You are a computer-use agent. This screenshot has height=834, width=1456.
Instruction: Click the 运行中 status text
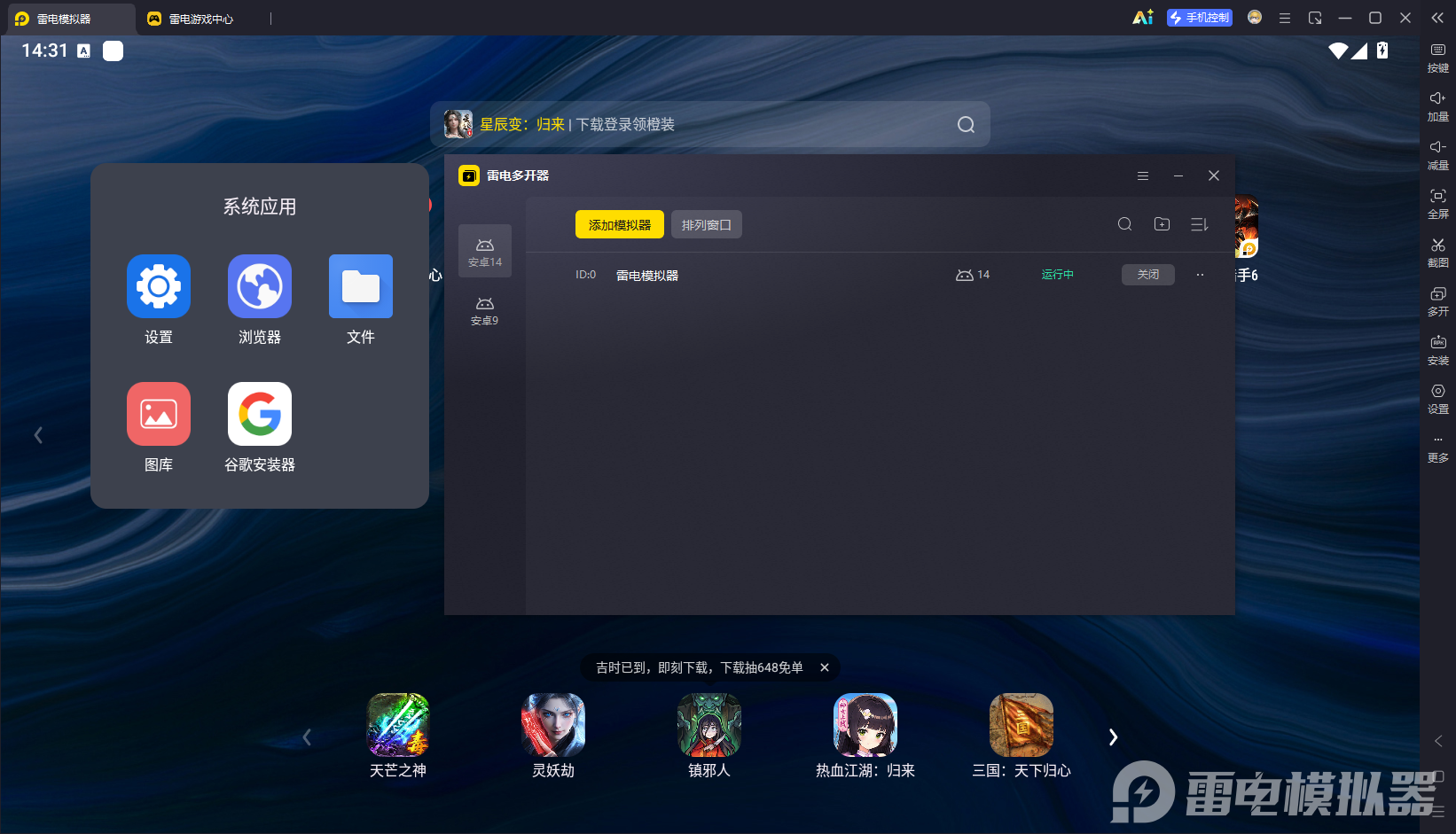pos(1057,275)
